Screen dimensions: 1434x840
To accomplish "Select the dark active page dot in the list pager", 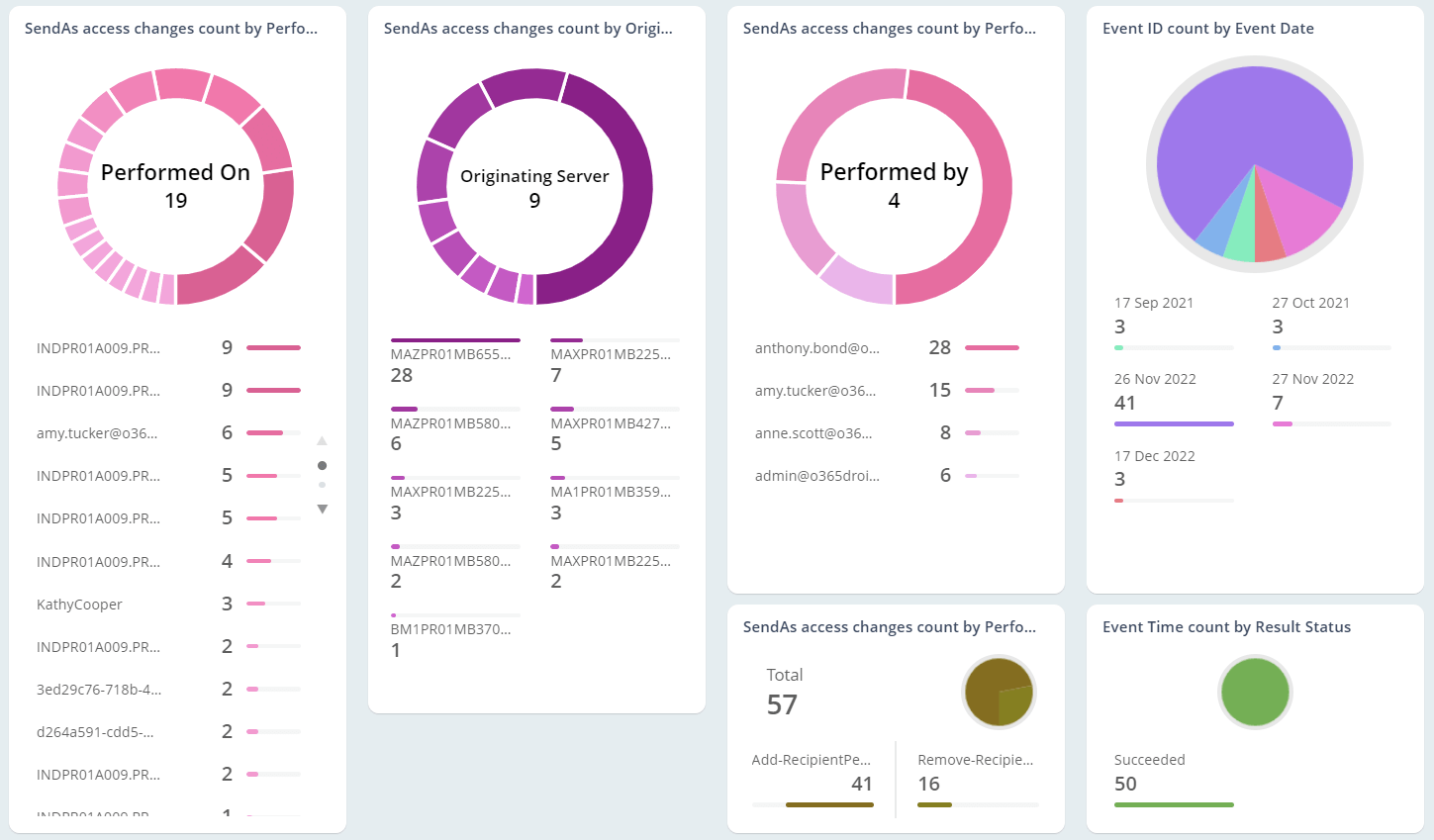I will tap(322, 465).
